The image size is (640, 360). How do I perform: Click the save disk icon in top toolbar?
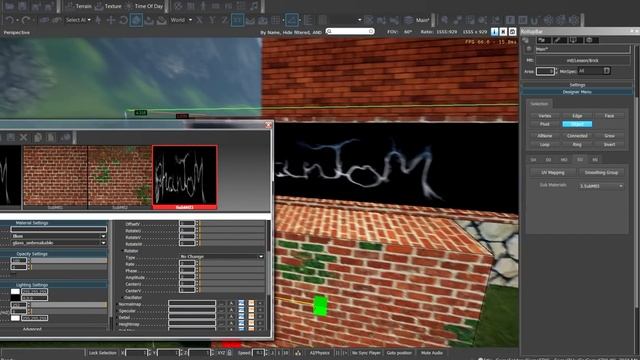click(23, 6)
